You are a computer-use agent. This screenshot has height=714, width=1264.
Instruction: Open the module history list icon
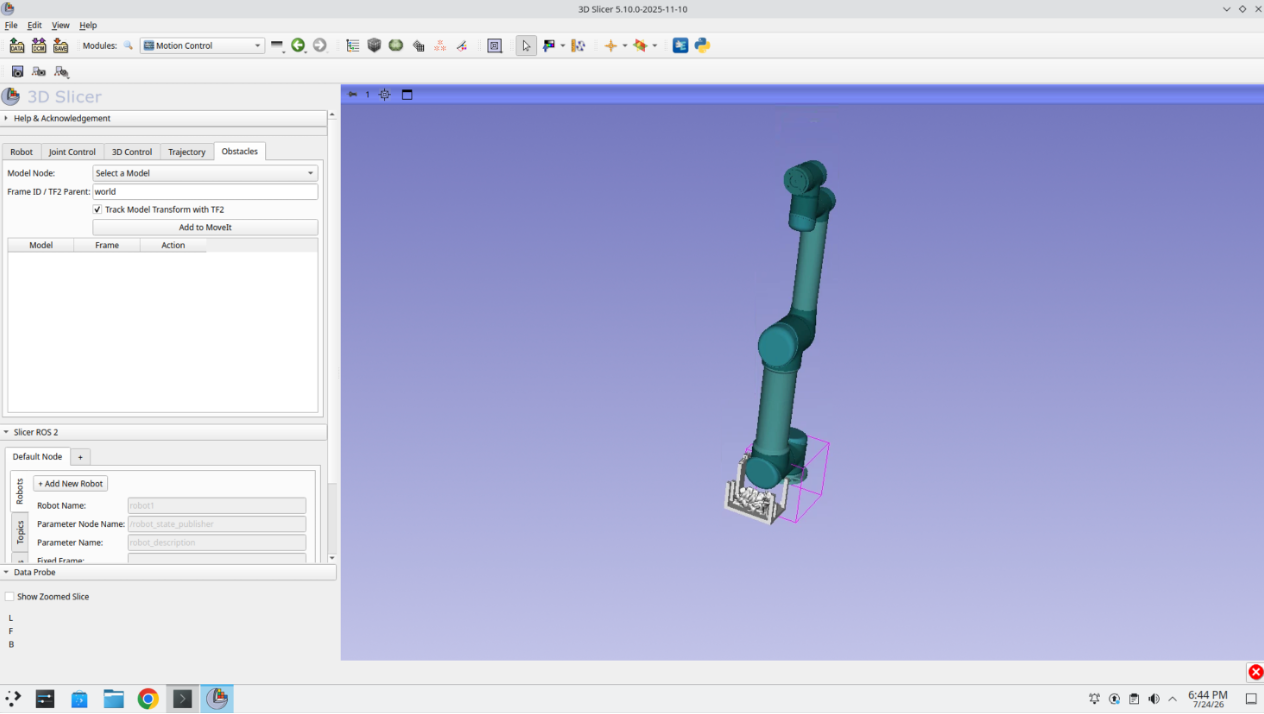pyautogui.click(x=277, y=46)
